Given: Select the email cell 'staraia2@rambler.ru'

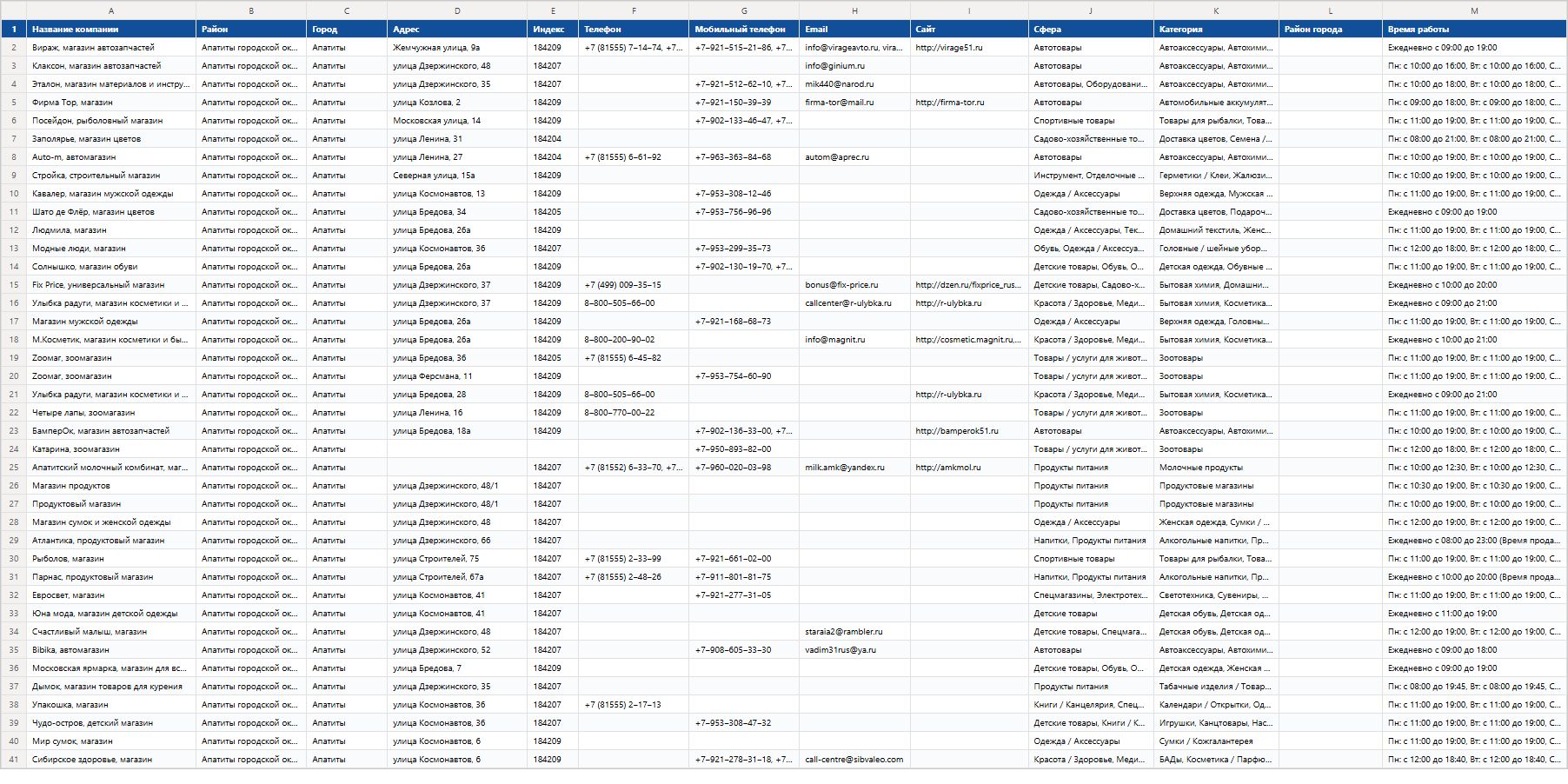Looking at the screenshot, I should pyautogui.click(x=854, y=632).
